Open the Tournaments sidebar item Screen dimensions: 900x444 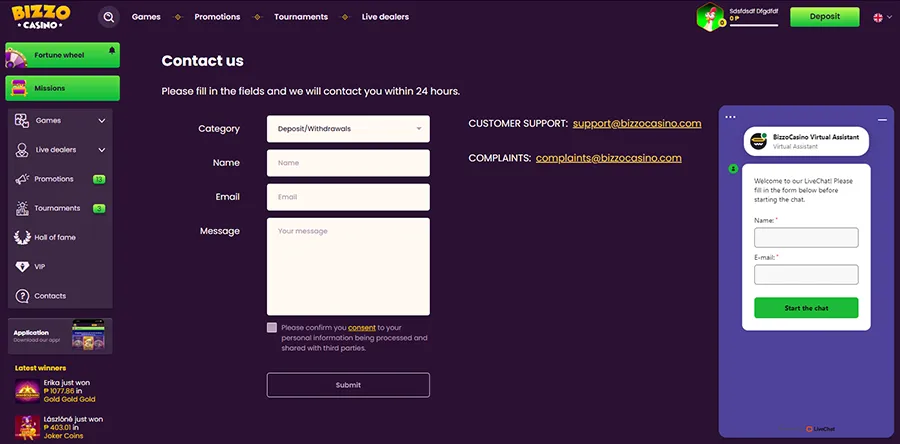60,208
